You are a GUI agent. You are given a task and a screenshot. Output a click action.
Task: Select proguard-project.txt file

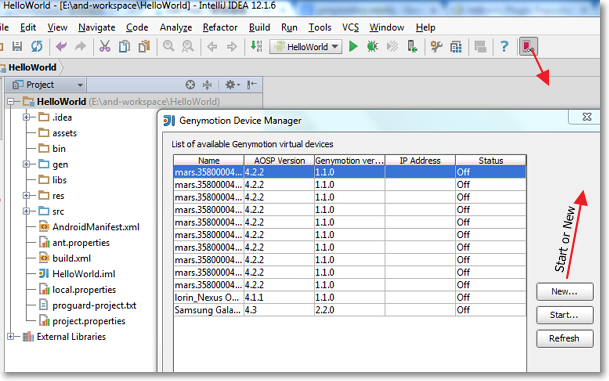tap(94, 305)
